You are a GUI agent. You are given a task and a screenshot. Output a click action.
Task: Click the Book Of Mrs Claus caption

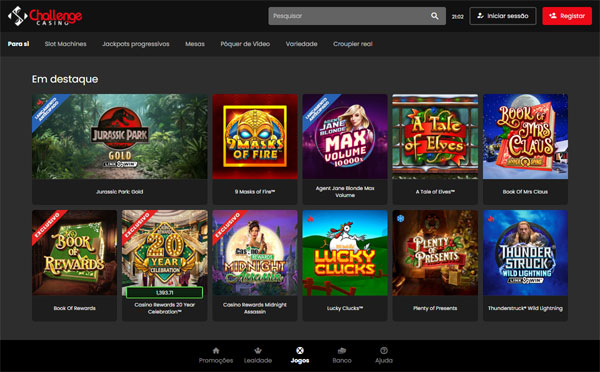pyautogui.click(x=525, y=192)
